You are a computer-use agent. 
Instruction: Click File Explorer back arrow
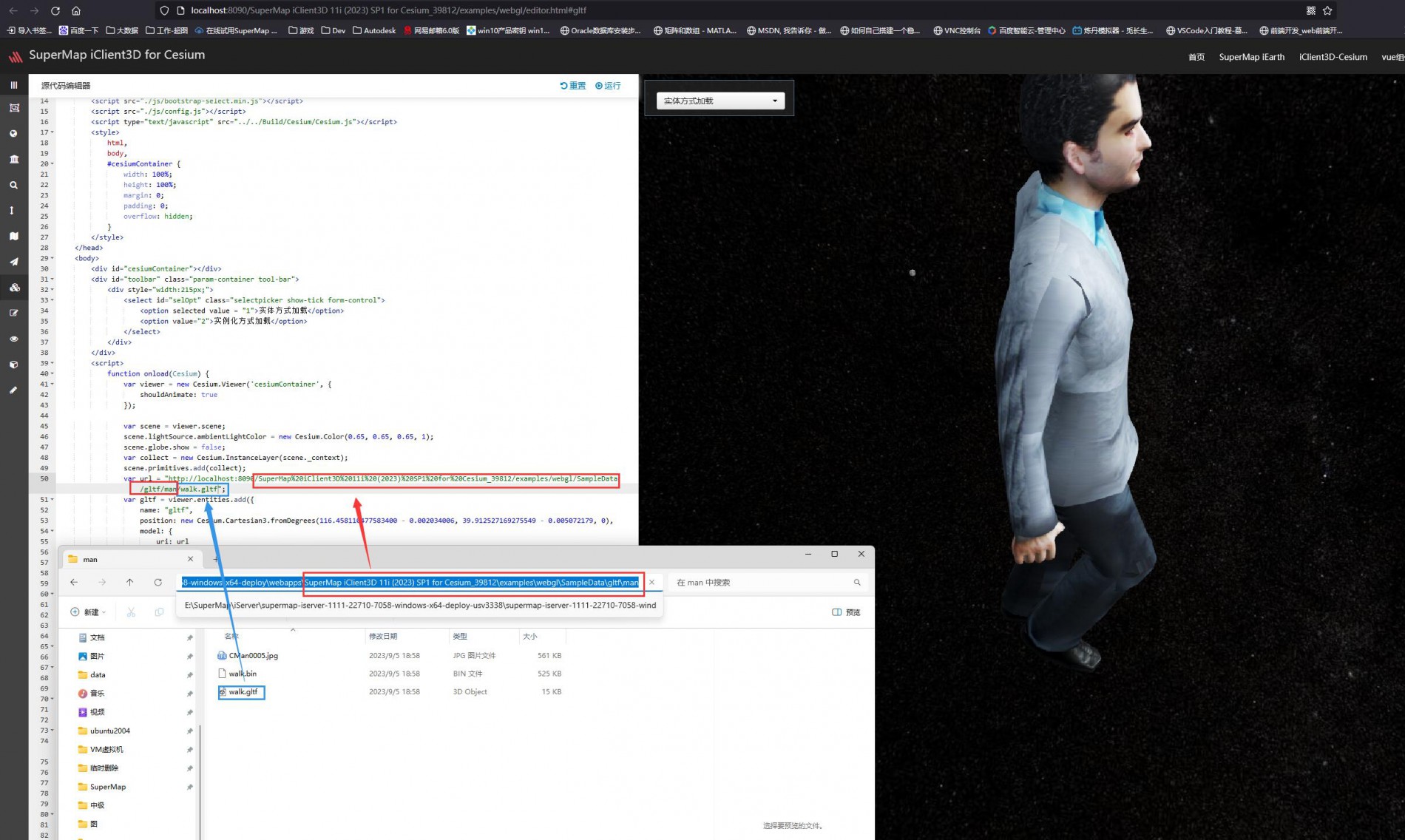pyautogui.click(x=74, y=583)
